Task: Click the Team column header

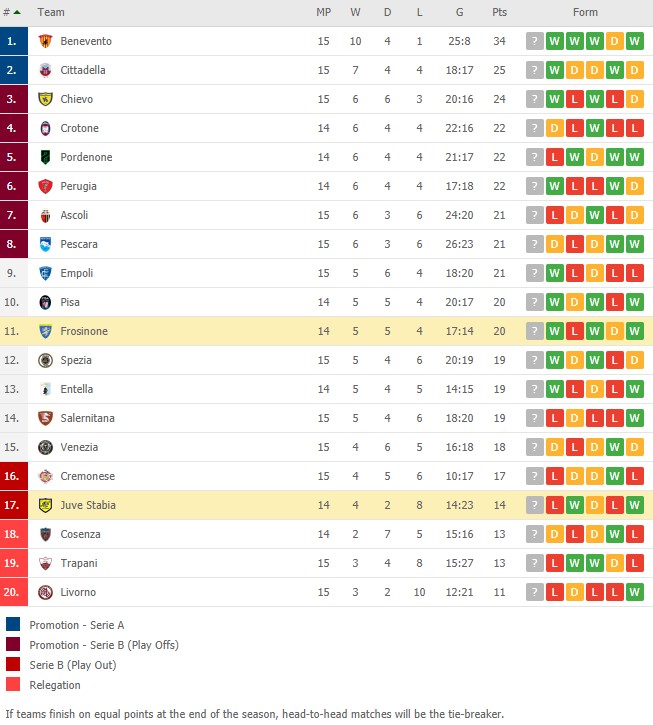Action: tap(51, 12)
